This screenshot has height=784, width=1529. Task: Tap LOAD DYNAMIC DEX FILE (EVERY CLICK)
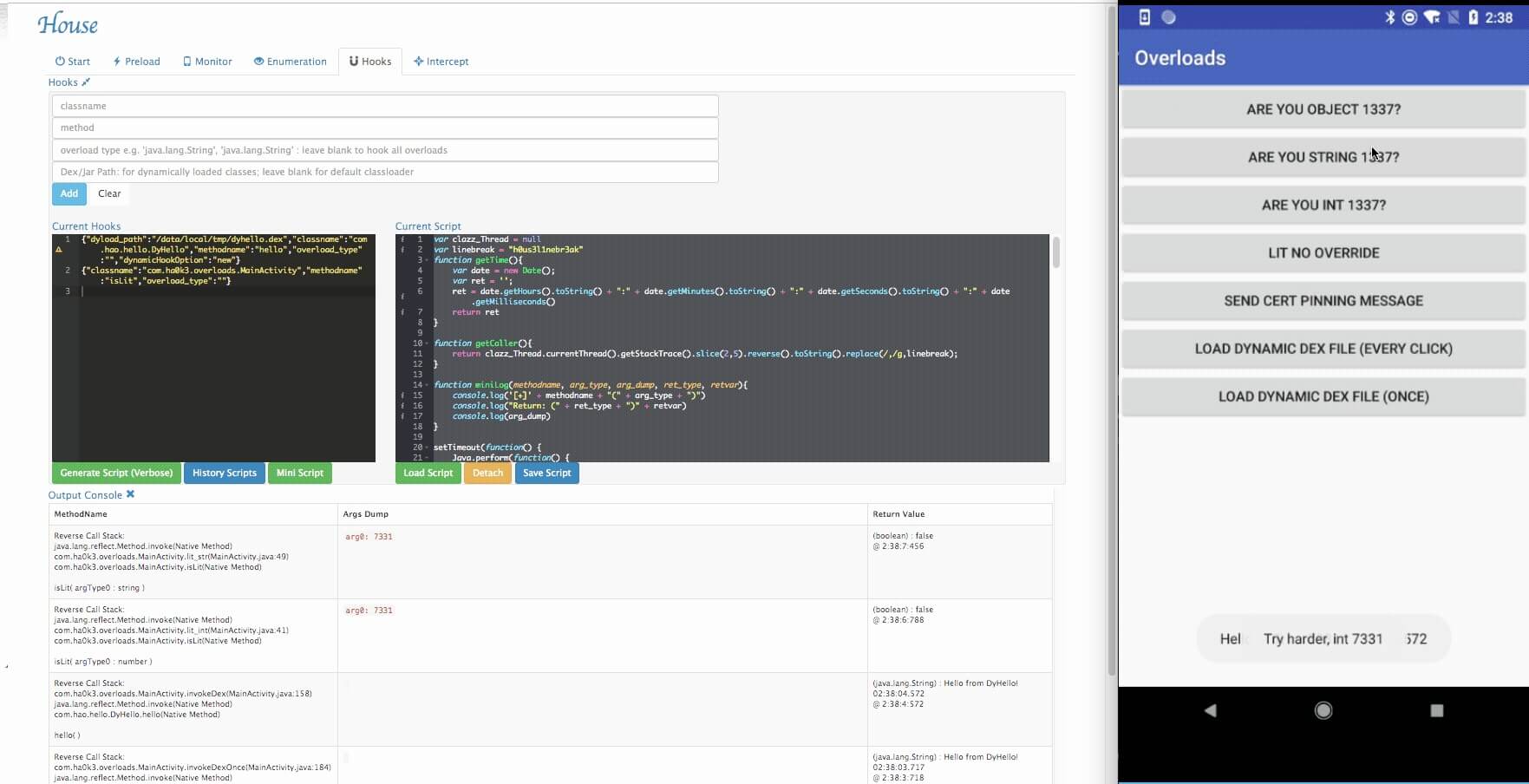click(x=1323, y=349)
